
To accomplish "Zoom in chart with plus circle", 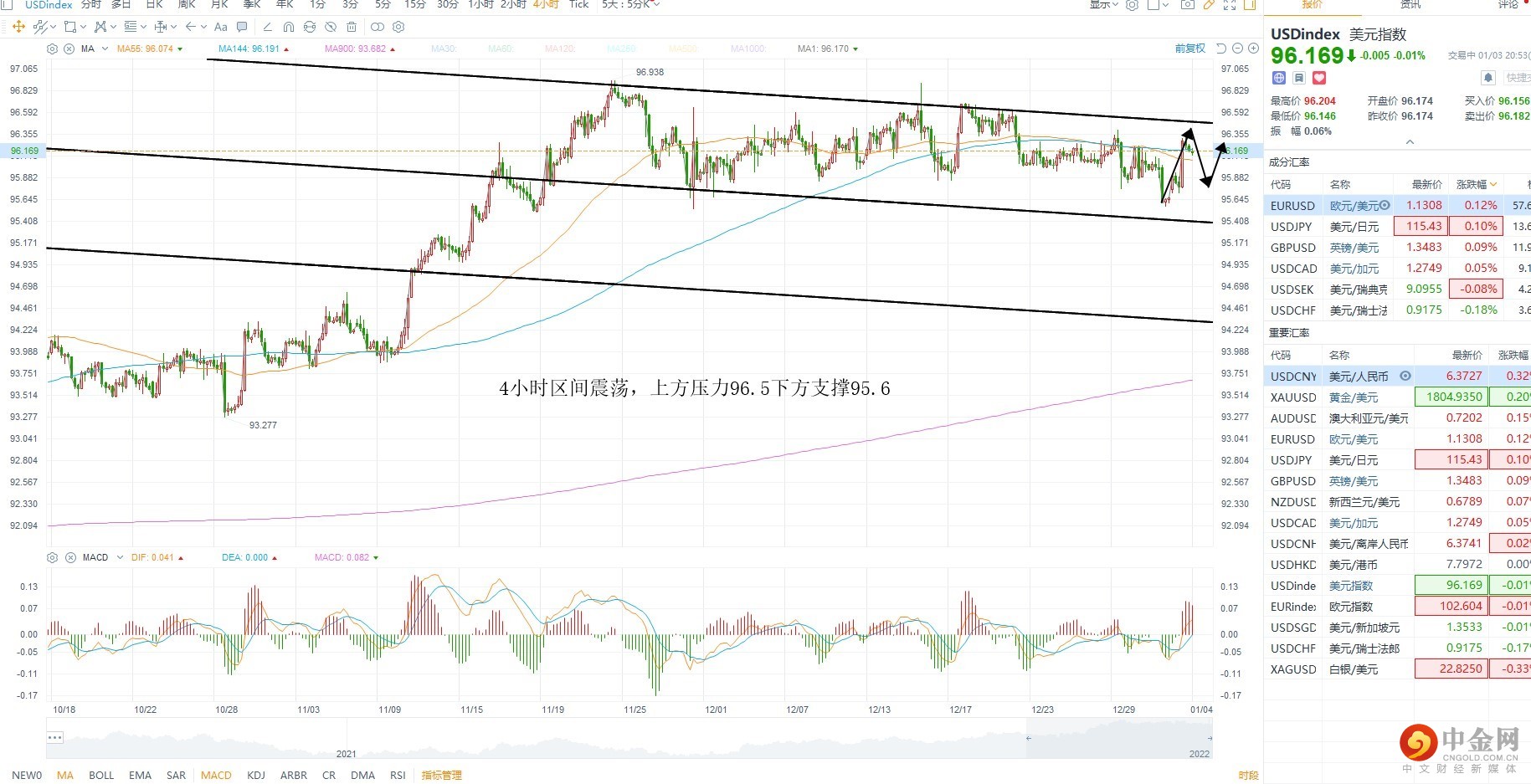I will [x=1254, y=49].
